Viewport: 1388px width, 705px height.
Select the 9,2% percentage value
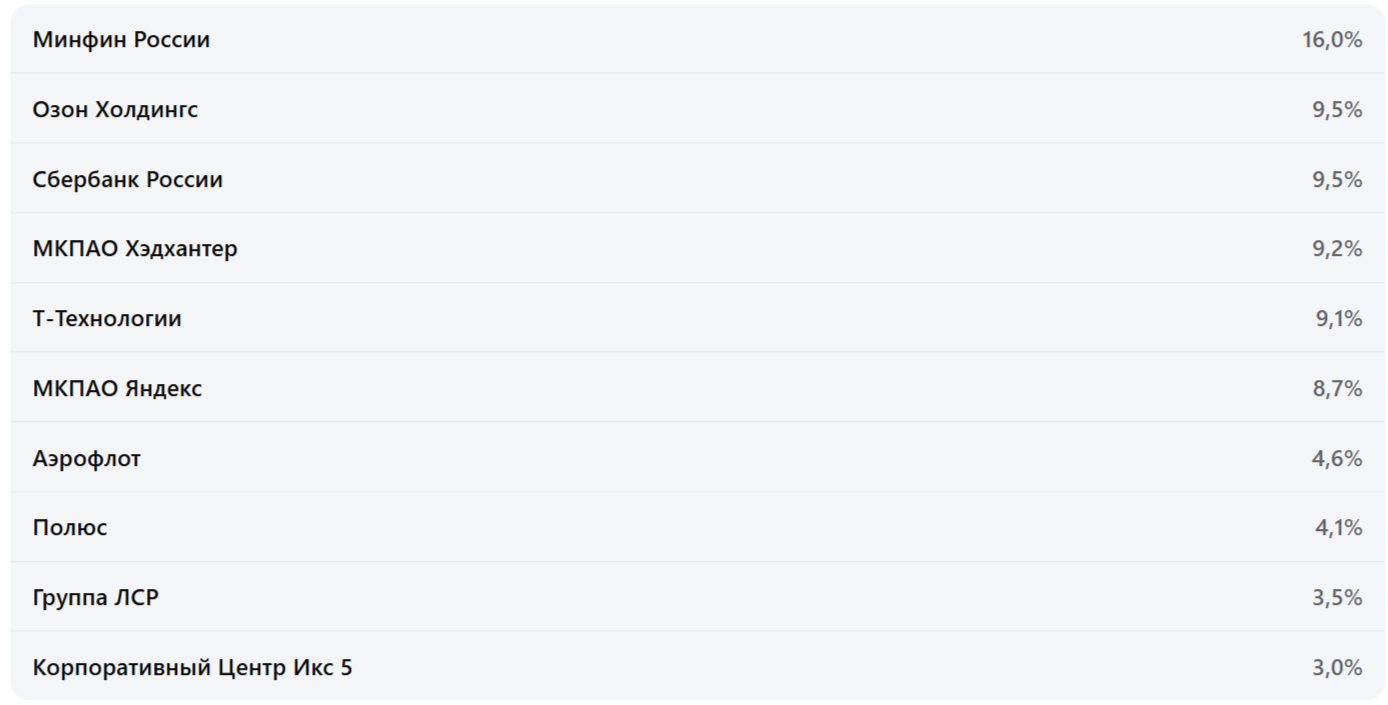(x=1337, y=249)
